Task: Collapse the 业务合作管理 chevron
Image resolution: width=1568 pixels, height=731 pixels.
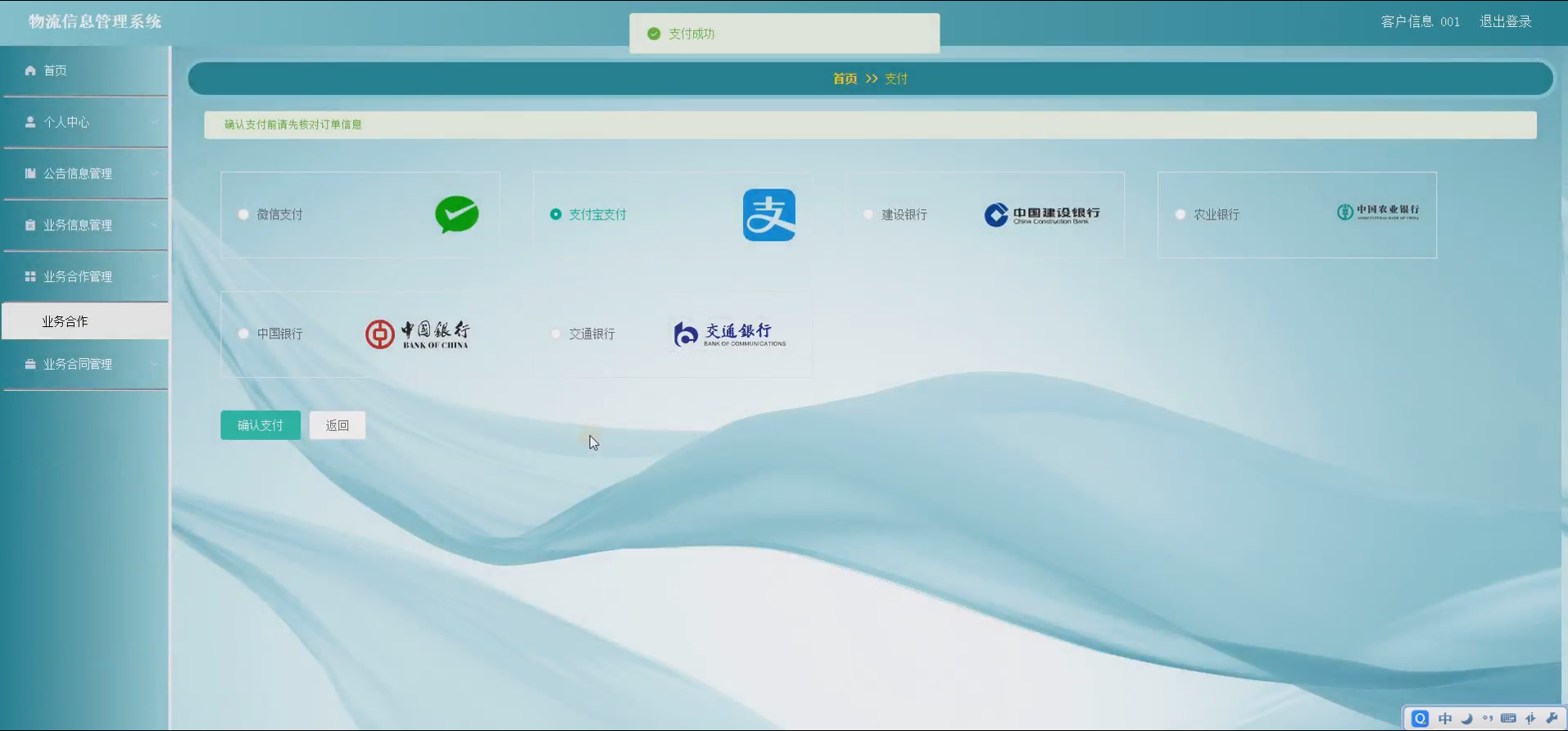Action: 154,277
